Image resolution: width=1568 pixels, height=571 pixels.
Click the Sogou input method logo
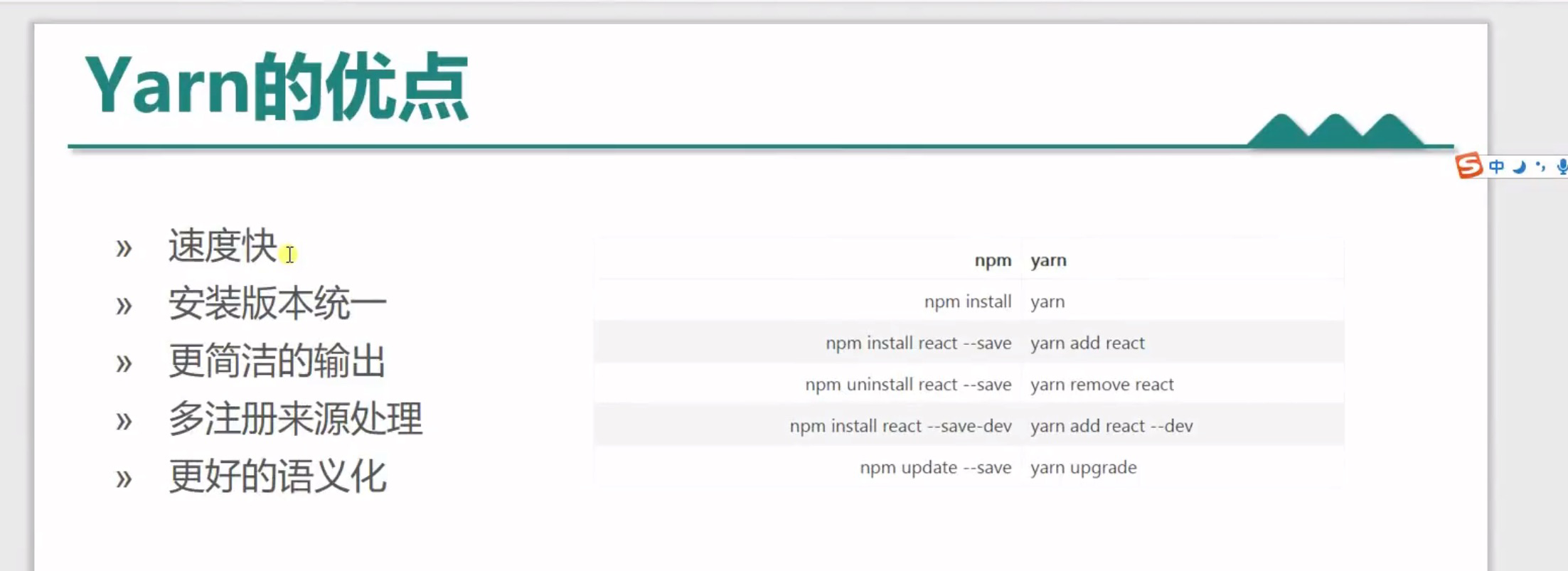click(x=1469, y=166)
